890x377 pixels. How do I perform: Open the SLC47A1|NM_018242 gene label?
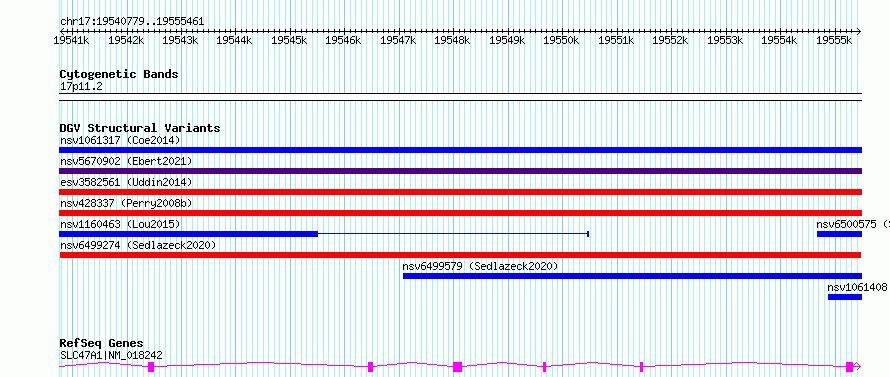111,355
